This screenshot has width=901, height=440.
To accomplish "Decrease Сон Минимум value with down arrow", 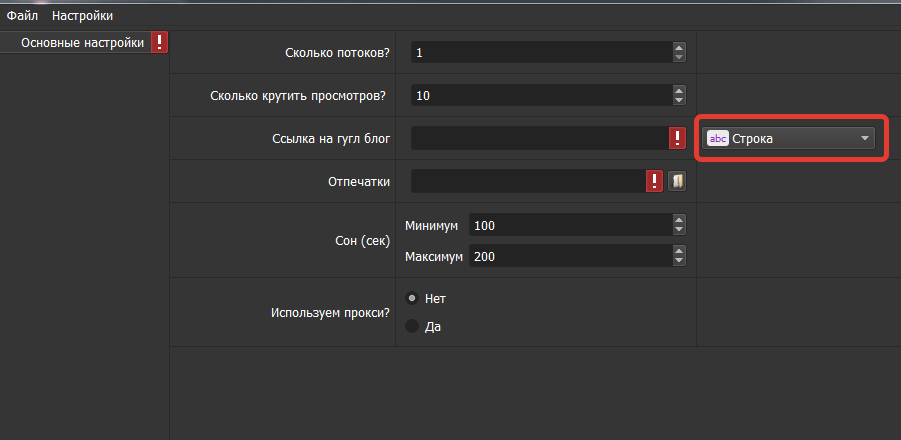I will pos(679,231).
